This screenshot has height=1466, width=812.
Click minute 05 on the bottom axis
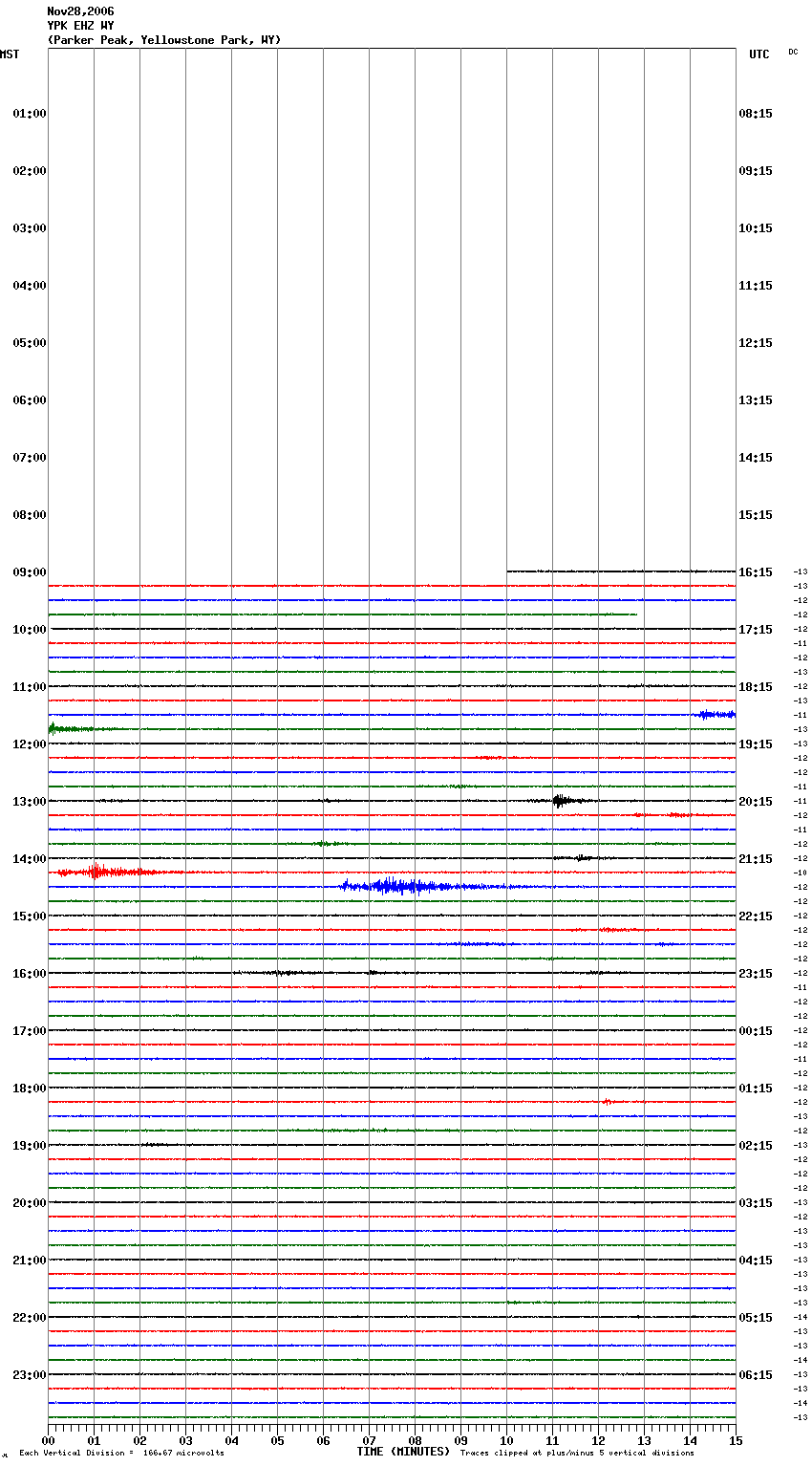pyautogui.click(x=277, y=1440)
